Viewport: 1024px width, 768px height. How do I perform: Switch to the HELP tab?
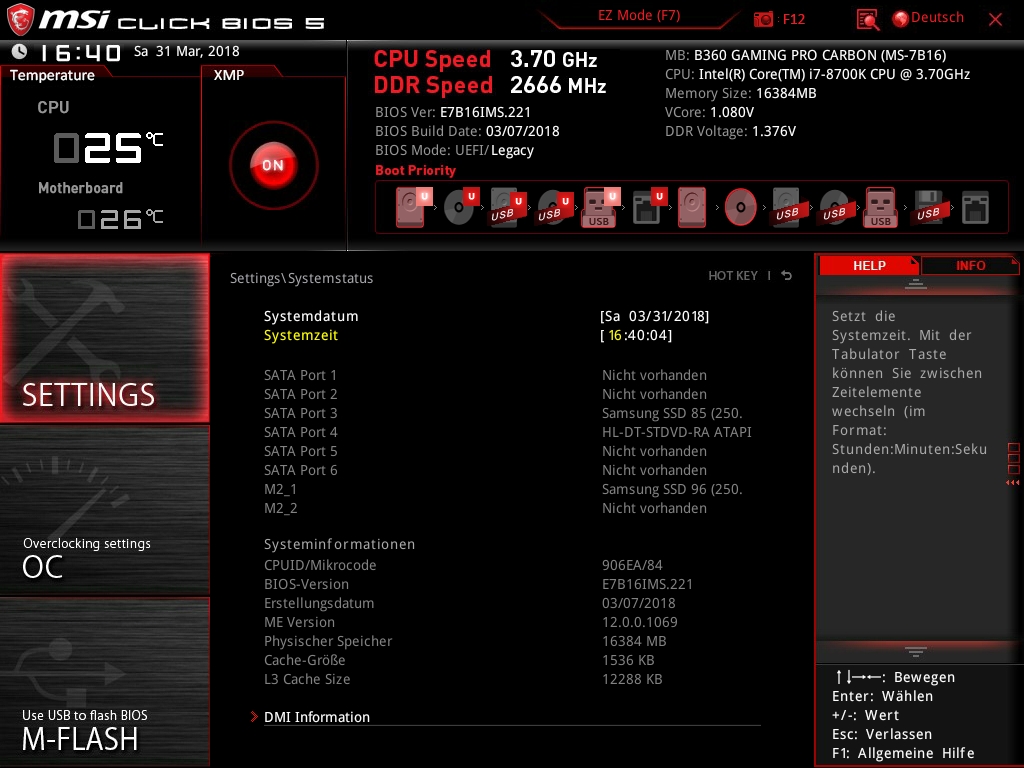pyautogui.click(x=869, y=265)
